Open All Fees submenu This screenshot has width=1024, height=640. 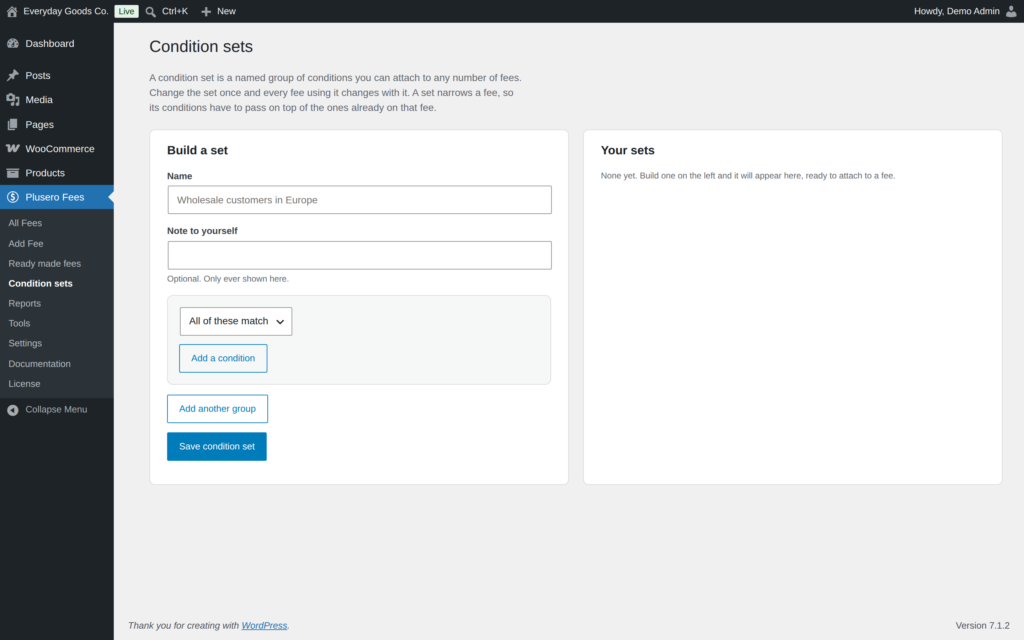click(x=25, y=223)
